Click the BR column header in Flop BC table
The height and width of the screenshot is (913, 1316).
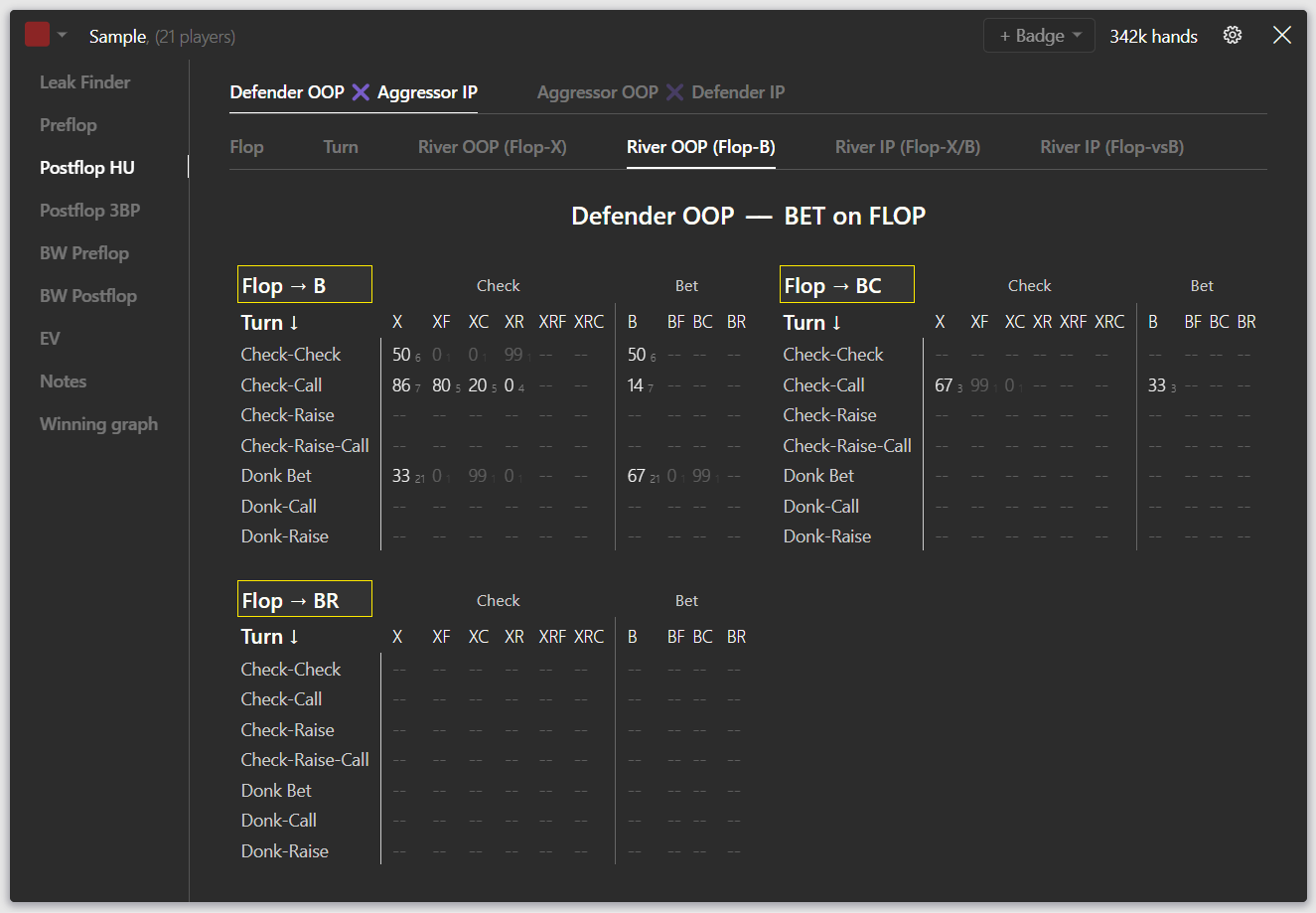coord(1246,322)
